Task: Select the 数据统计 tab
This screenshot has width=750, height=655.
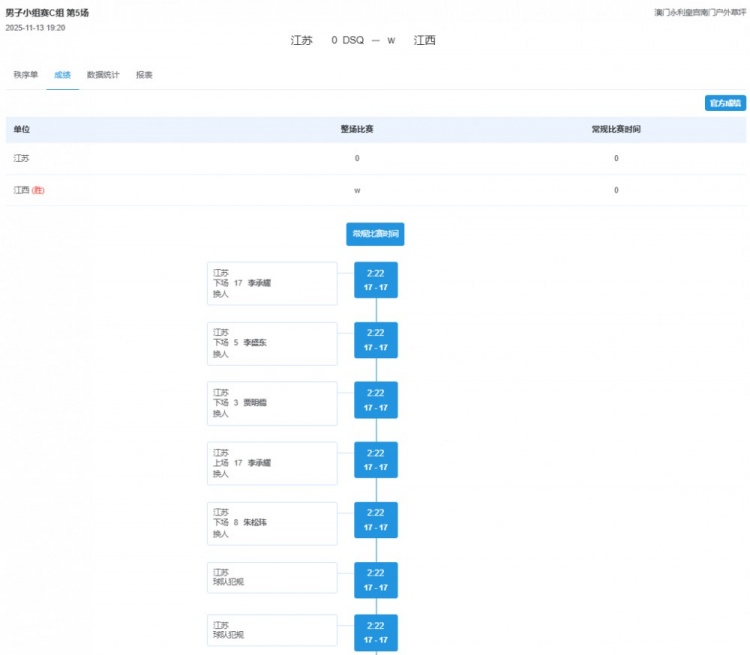Action: point(103,75)
